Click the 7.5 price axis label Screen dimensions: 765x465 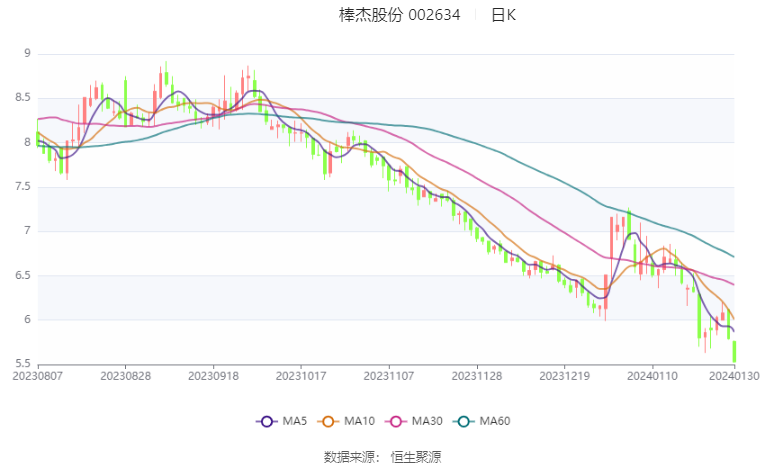point(23,186)
